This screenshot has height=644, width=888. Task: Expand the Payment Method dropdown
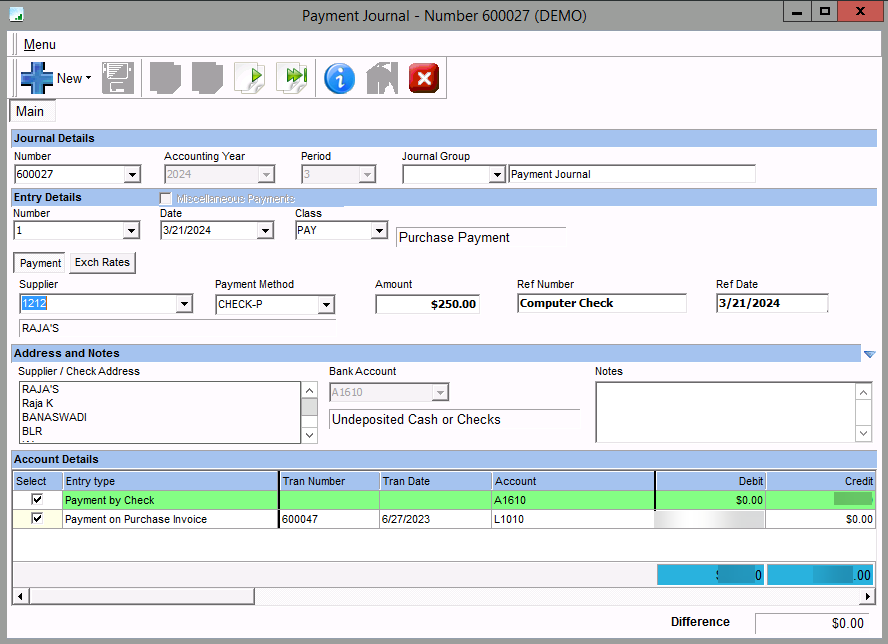326,304
